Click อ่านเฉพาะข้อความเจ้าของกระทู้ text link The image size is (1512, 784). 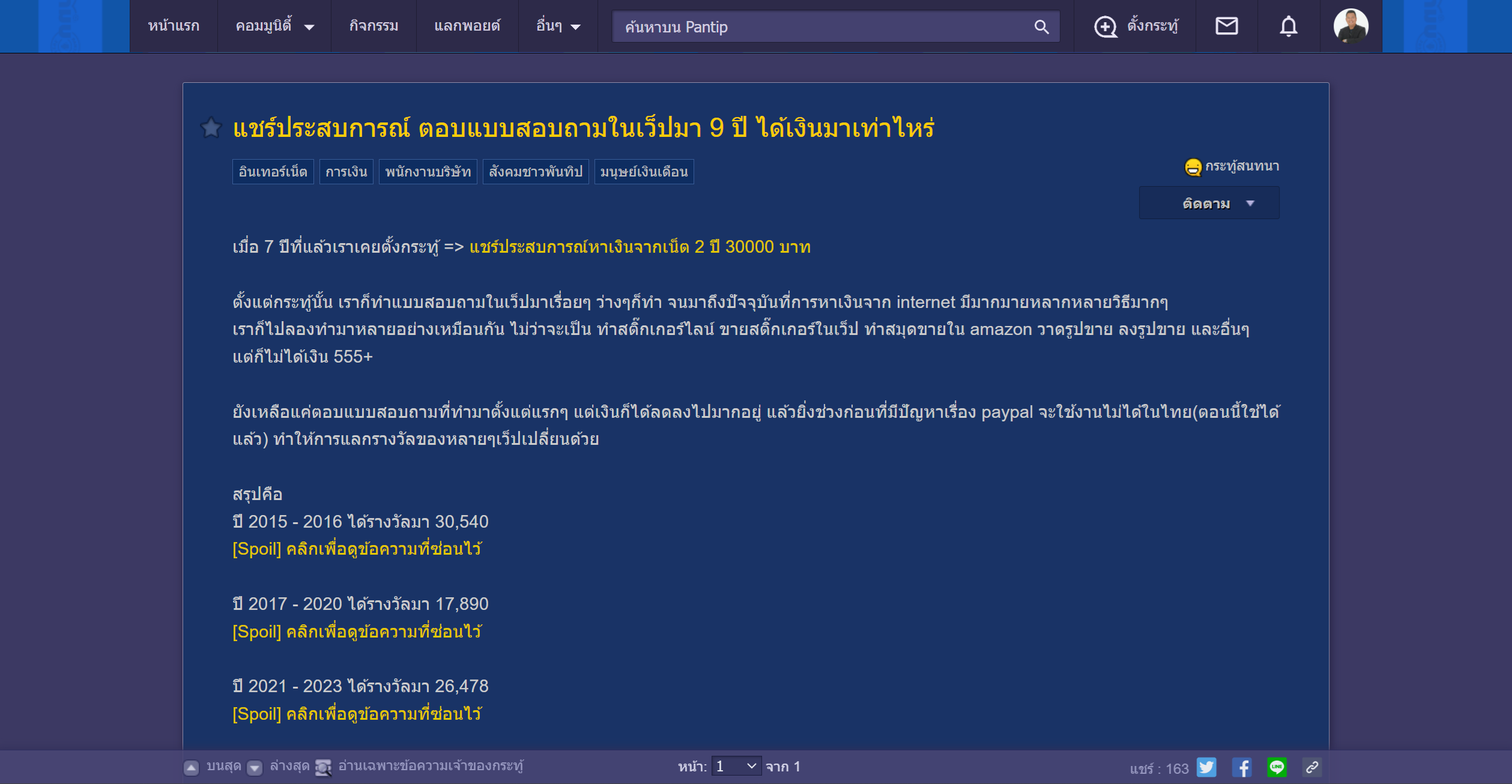coord(431,766)
